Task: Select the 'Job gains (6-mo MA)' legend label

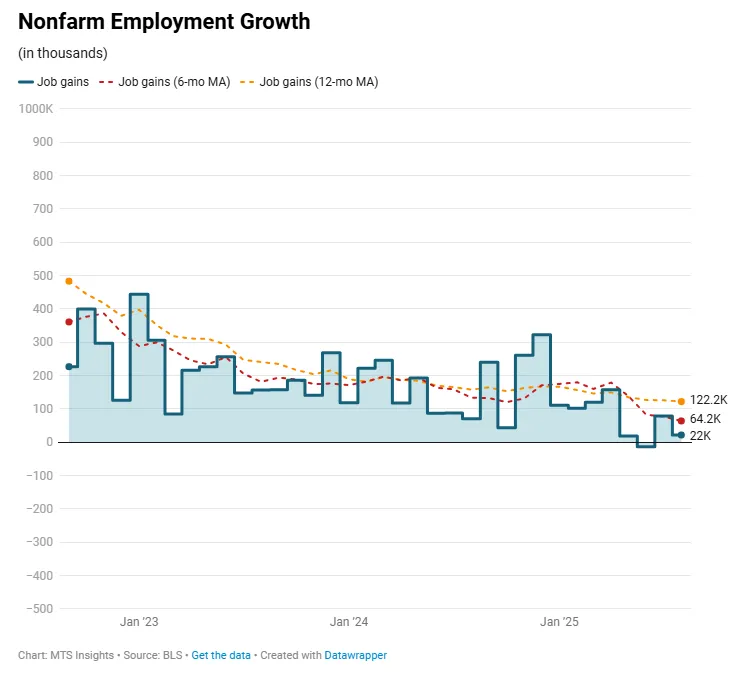Action: tap(174, 82)
